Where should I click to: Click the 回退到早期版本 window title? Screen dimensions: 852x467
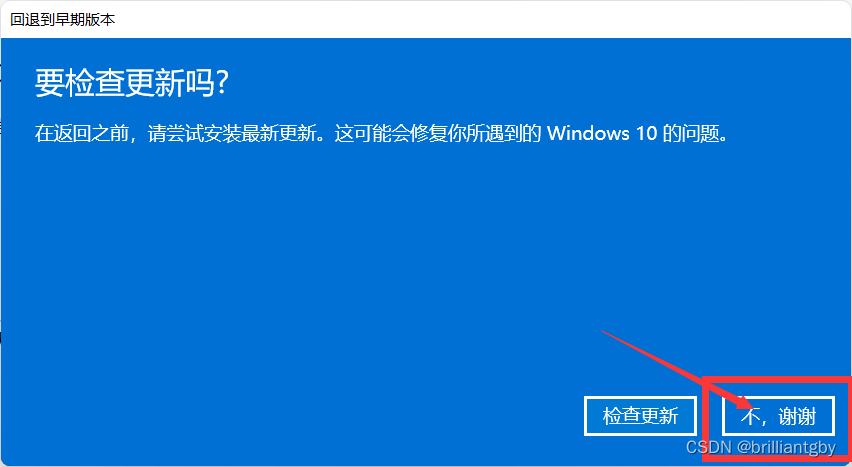click(62, 20)
